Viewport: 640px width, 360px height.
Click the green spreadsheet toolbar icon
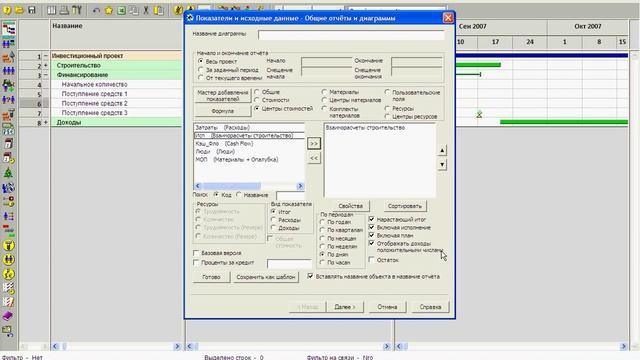(121, 10)
